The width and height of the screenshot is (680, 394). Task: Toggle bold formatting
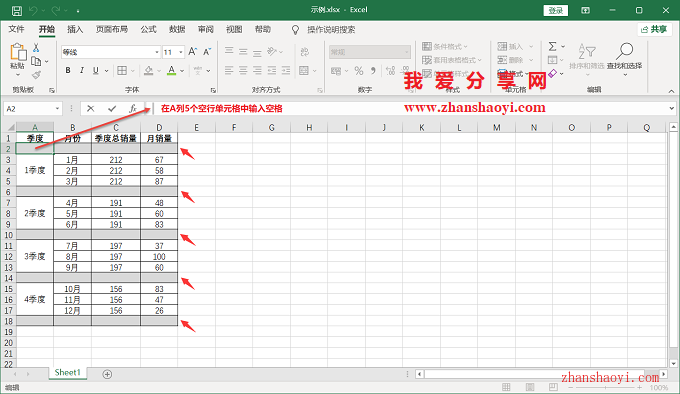coord(68,70)
